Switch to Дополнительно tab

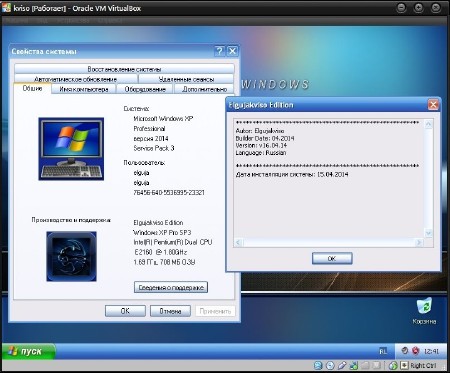pos(204,89)
